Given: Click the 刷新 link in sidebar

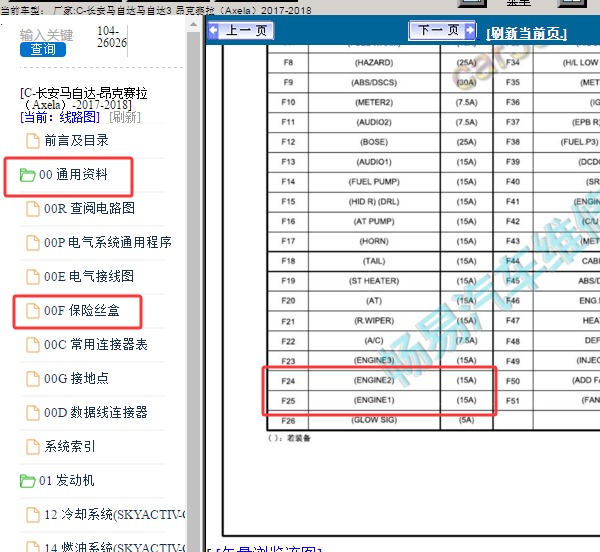Looking at the screenshot, I should (125, 117).
